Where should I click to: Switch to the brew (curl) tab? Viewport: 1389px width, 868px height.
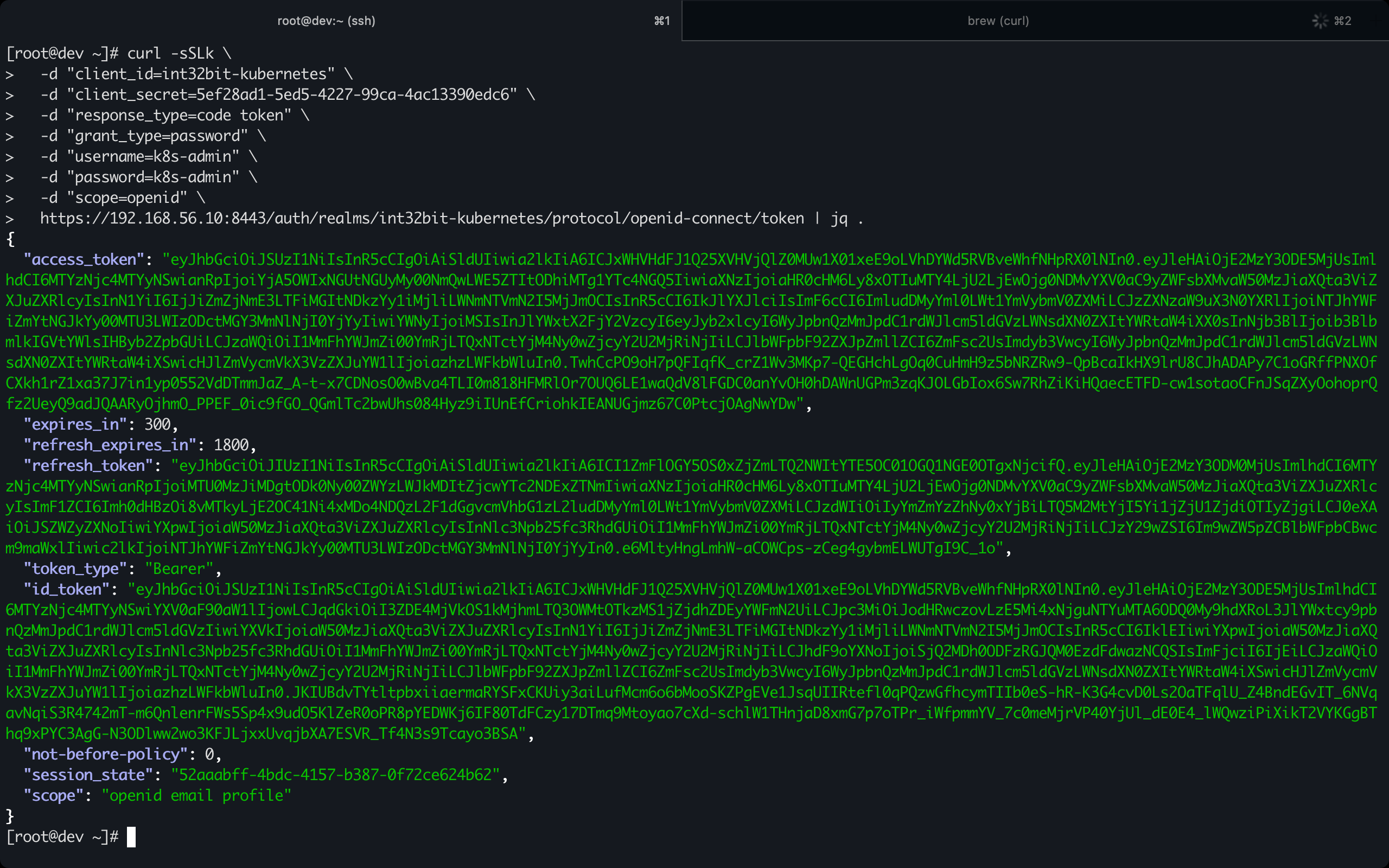pos(998,21)
